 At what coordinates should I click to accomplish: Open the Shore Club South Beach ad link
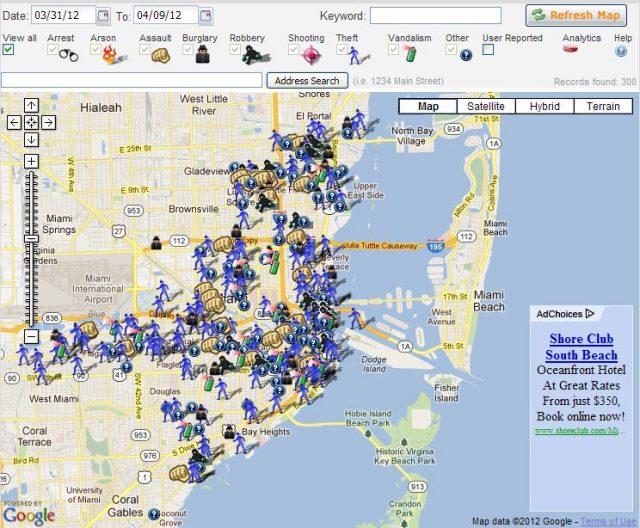pyautogui.click(x=581, y=347)
